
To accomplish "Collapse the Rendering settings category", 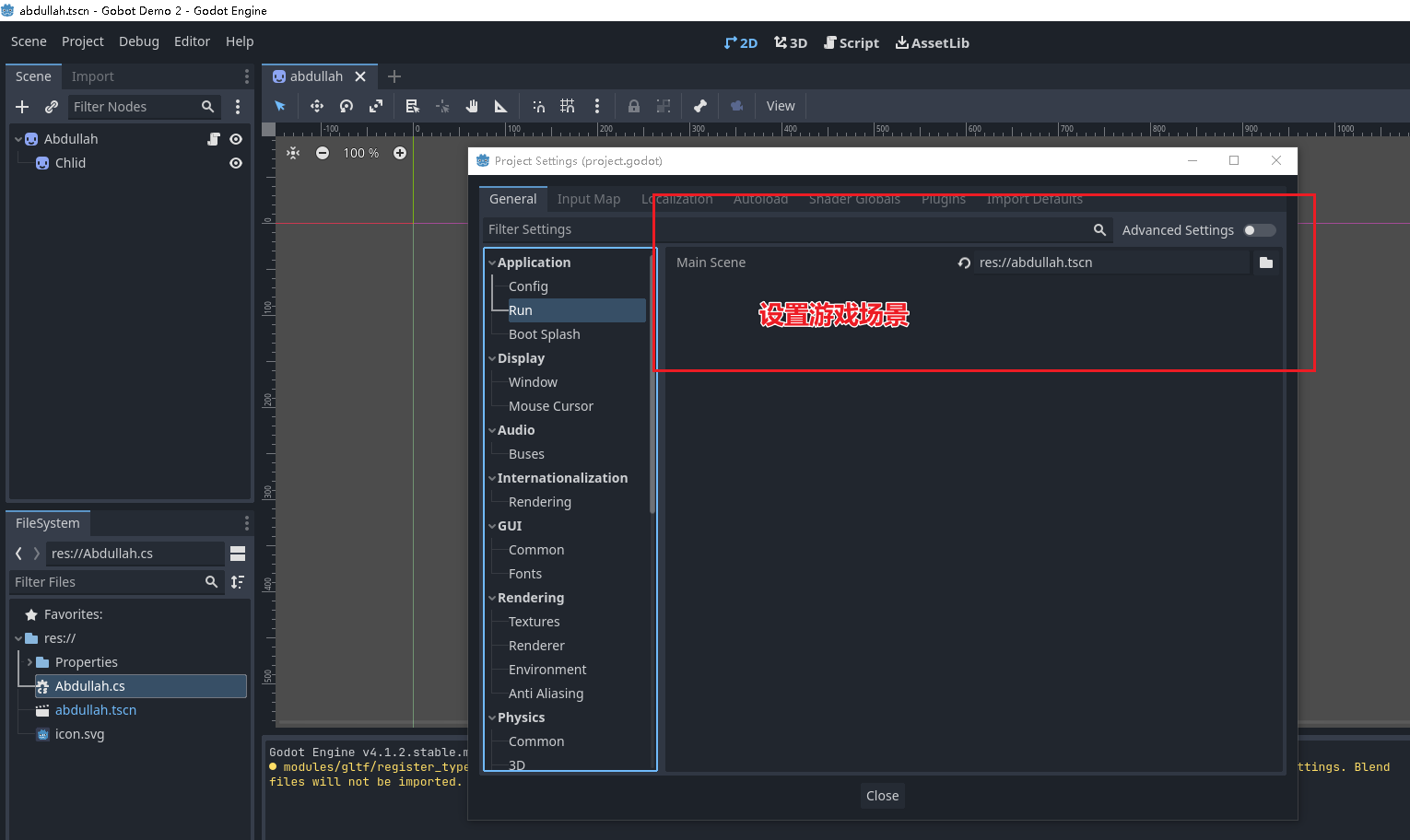I will [492, 598].
